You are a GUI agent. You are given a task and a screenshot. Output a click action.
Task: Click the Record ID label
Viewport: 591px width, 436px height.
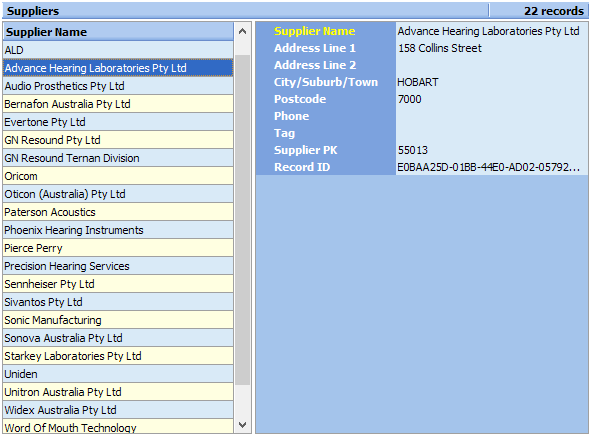click(302, 167)
